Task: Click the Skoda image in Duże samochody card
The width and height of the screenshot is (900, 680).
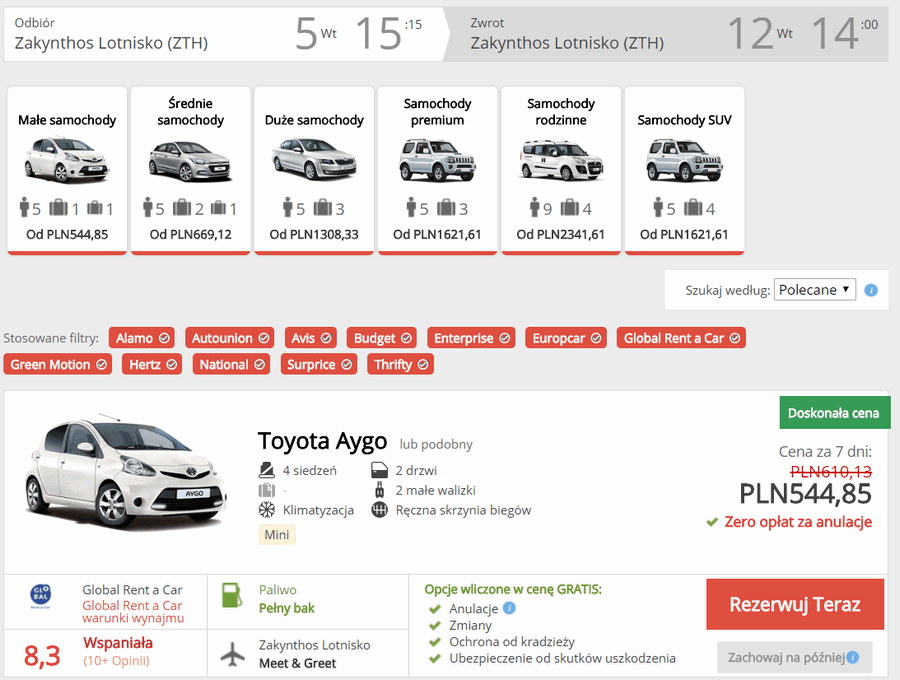Action: pos(314,159)
